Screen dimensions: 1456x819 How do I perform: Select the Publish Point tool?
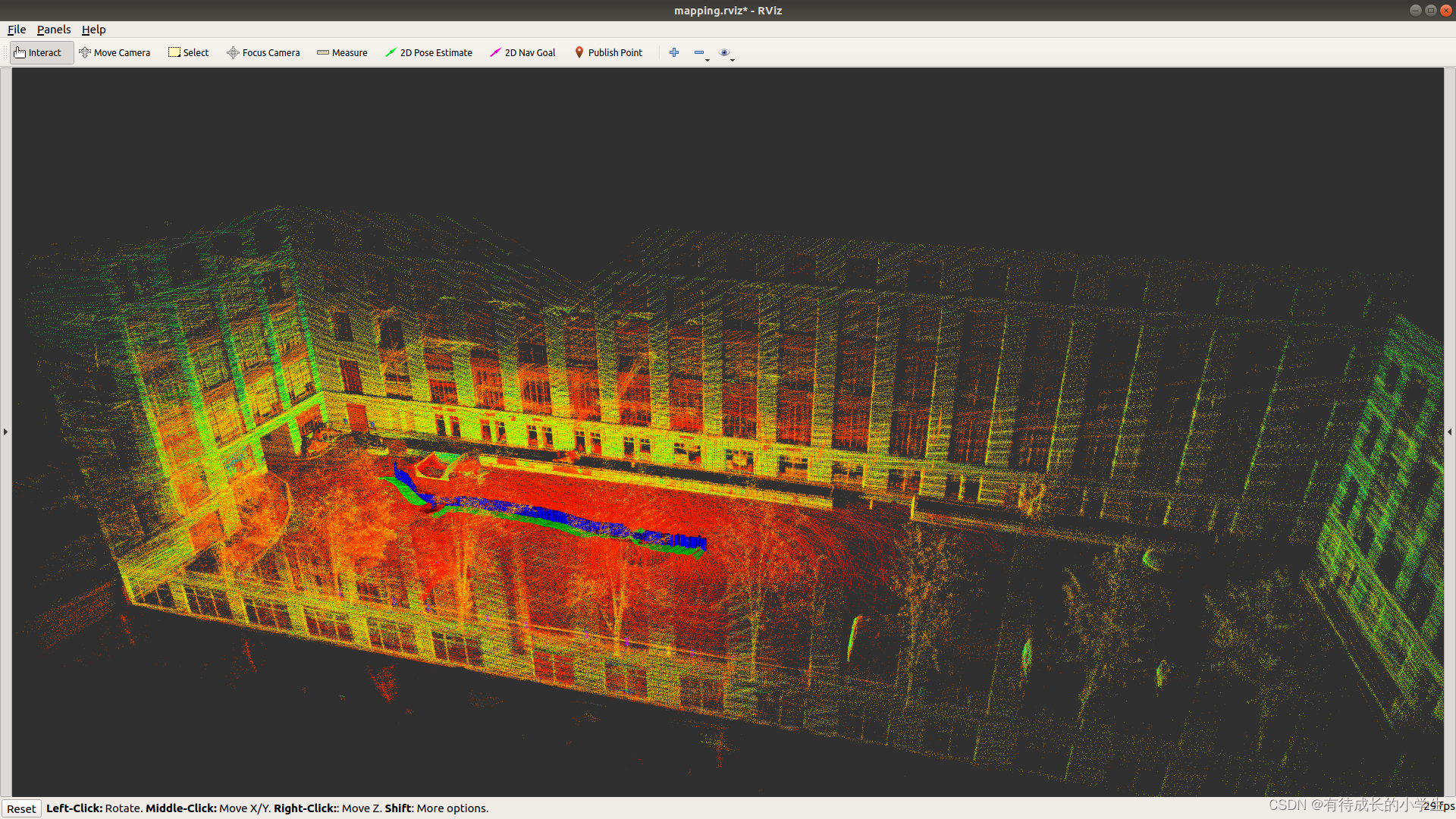[x=608, y=52]
